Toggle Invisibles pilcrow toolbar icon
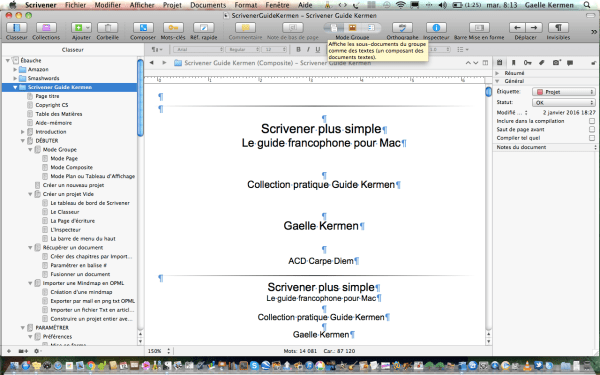 tap(558, 28)
